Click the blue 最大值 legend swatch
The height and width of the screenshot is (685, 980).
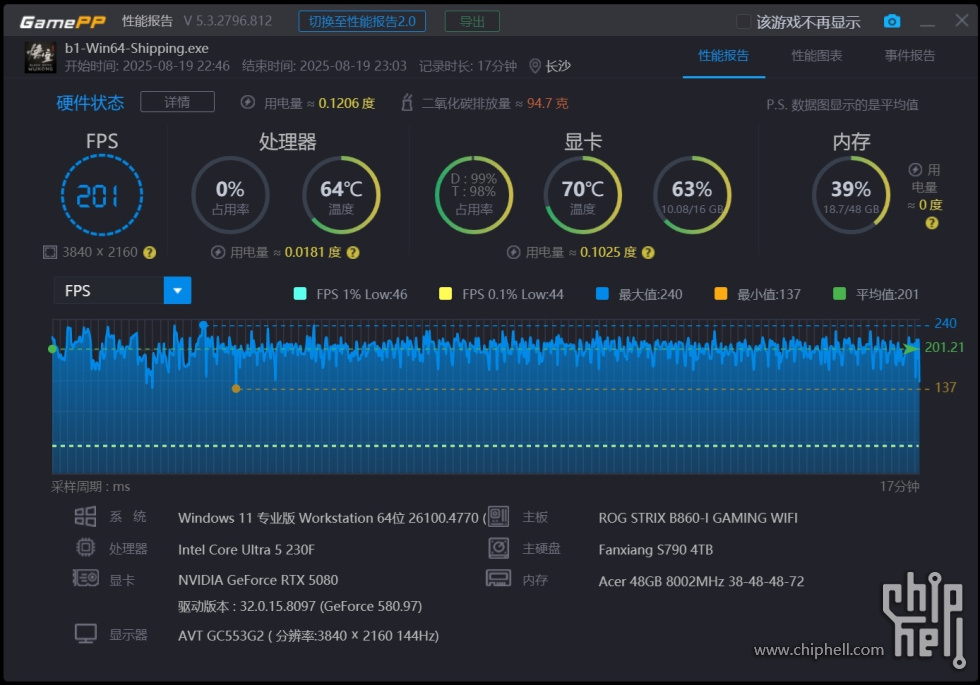coord(602,294)
